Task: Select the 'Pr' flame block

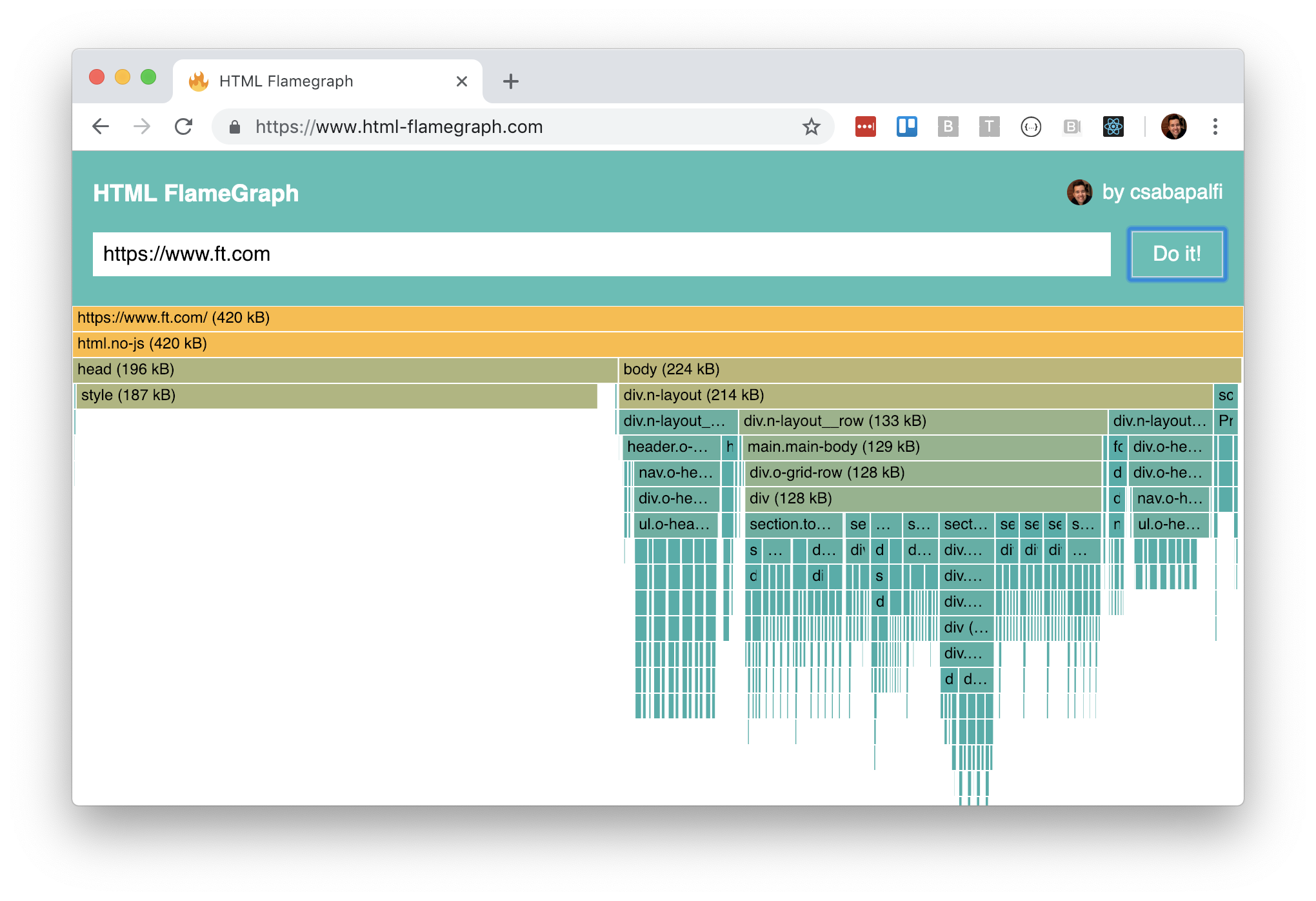Action: (x=1226, y=421)
